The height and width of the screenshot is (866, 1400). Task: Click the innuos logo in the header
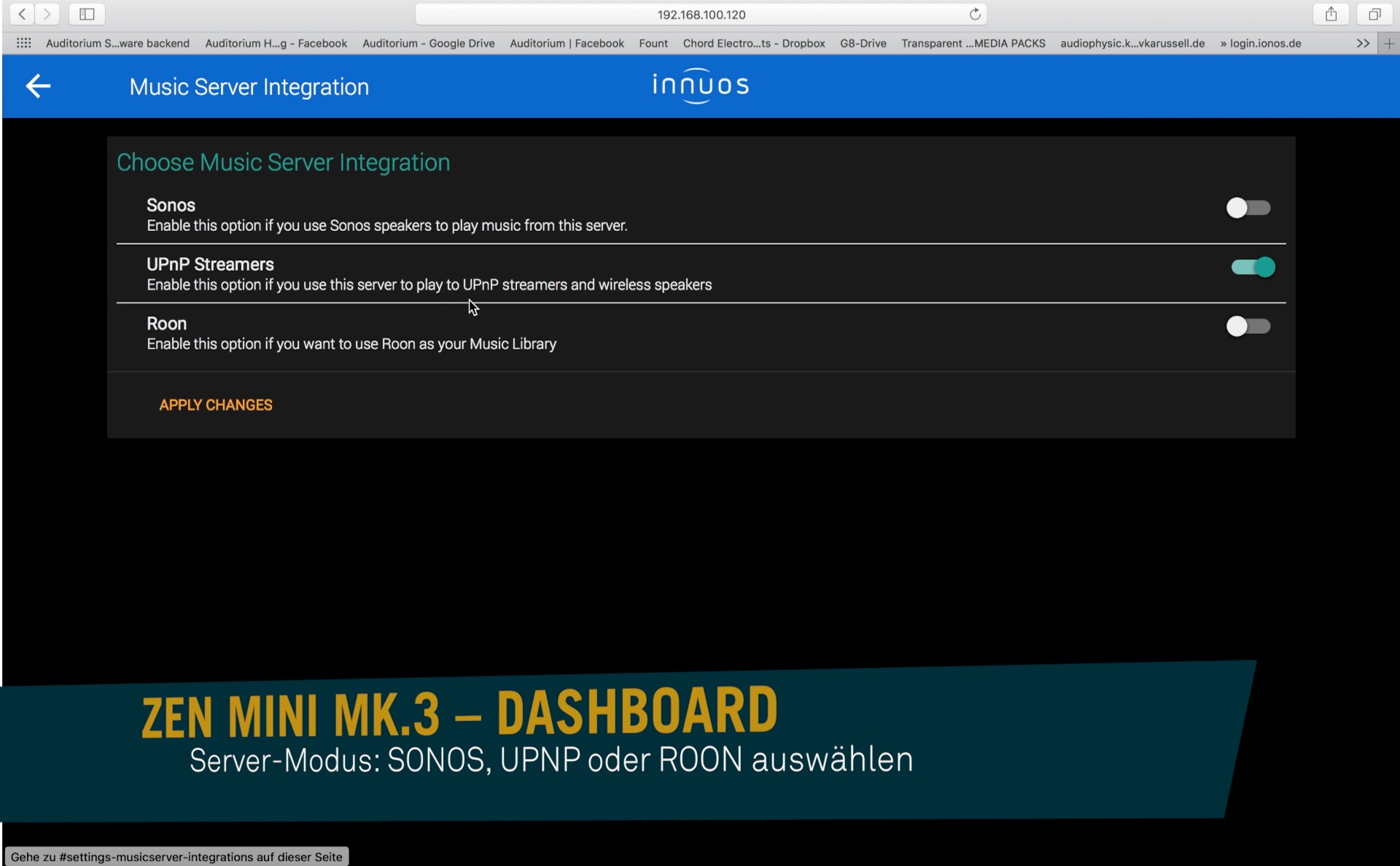(701, 85)
